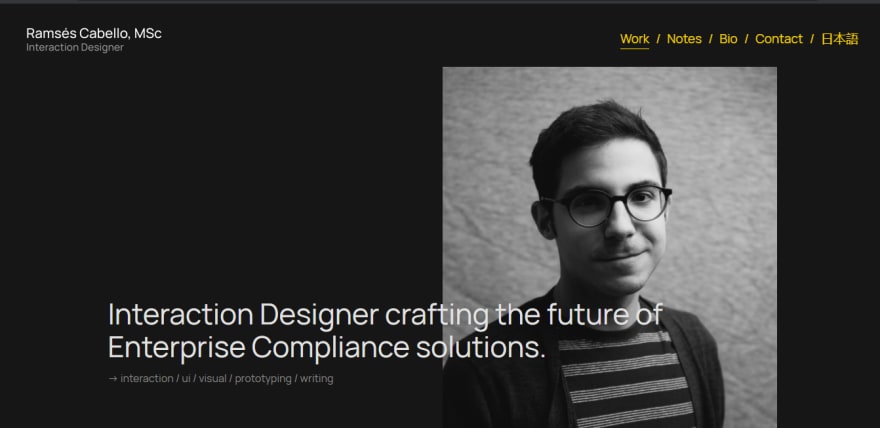Switch site language to 日本語
Screen dimensions: 880x428
pyautogui.click(x=840, y=39)
